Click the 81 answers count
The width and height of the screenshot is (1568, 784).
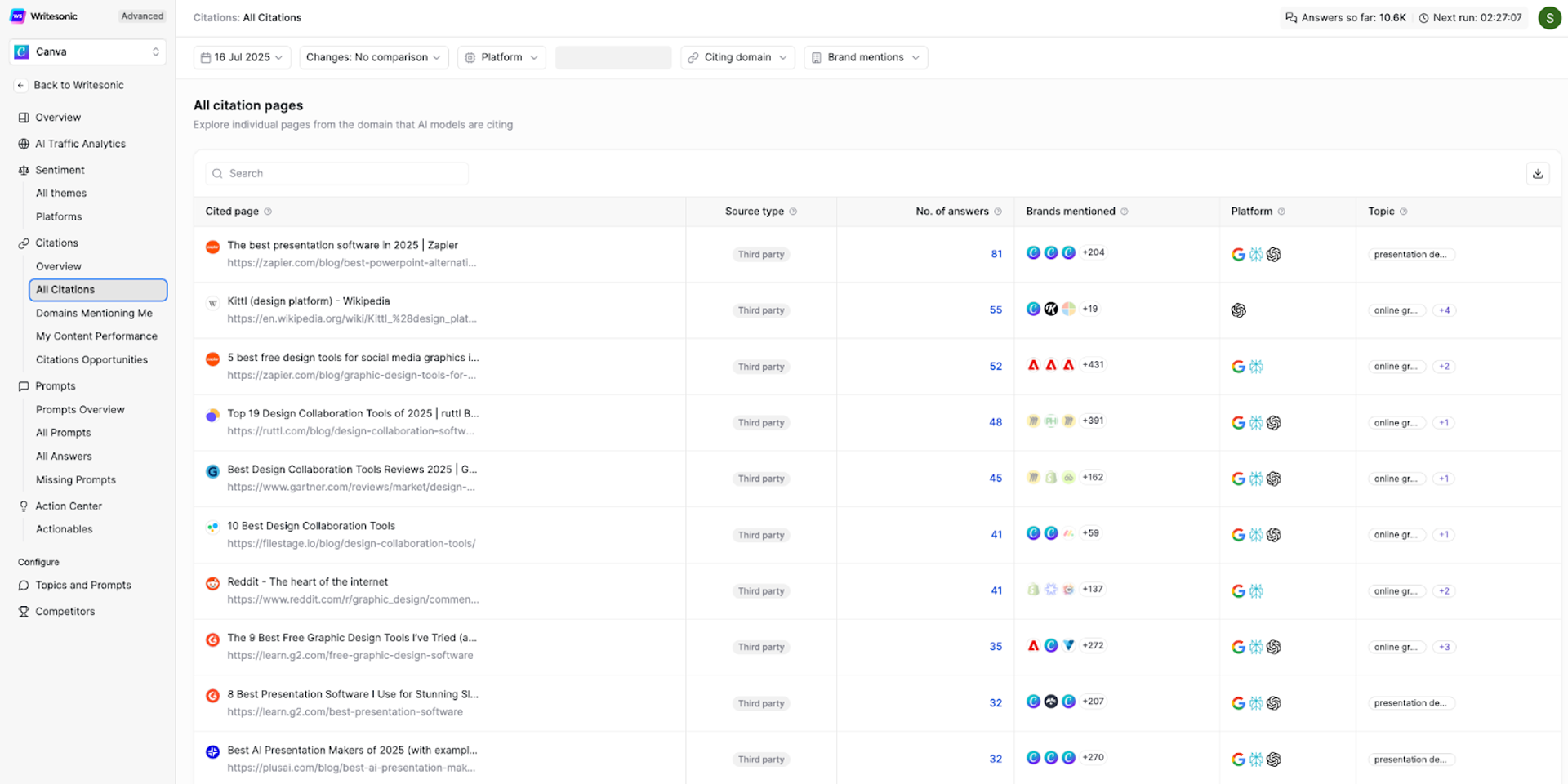point(996,254)
